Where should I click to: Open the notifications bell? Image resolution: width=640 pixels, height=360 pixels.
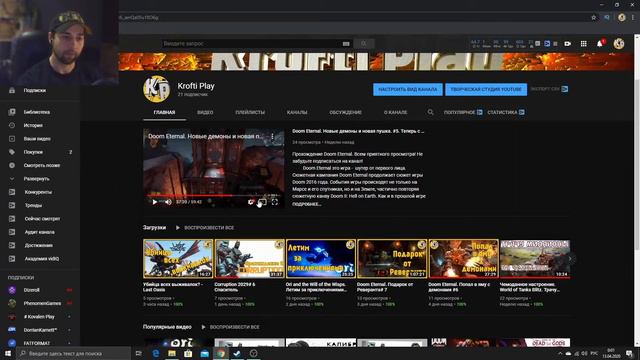coord(600,44)
